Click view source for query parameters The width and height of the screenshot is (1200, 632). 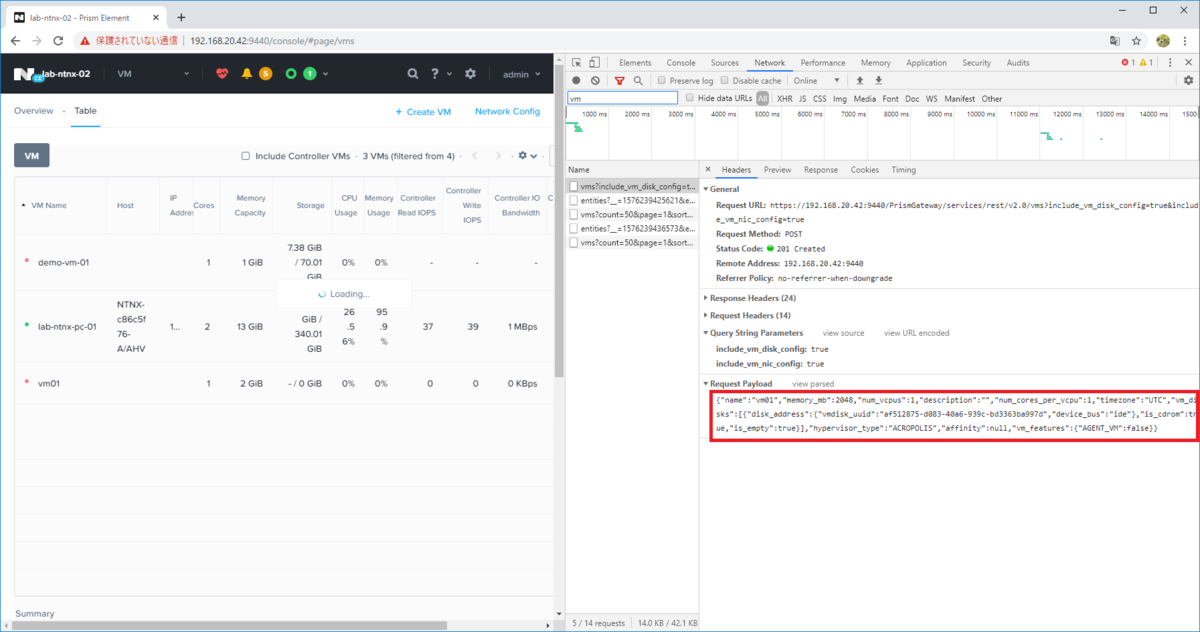[x=843, y=333]
